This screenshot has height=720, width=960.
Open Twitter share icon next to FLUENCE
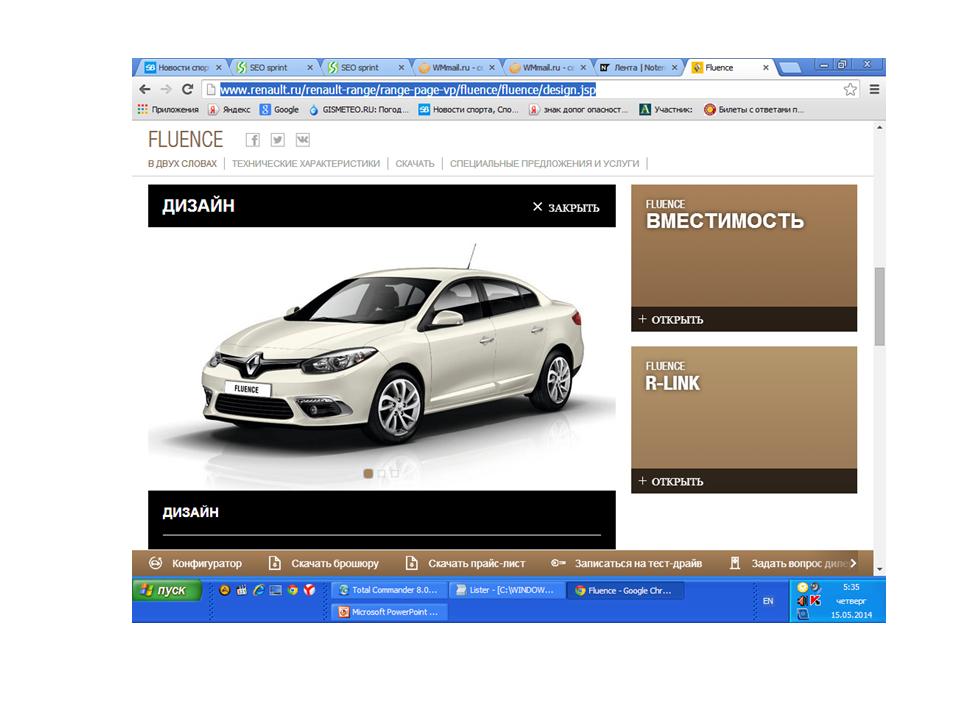[278, 140]
